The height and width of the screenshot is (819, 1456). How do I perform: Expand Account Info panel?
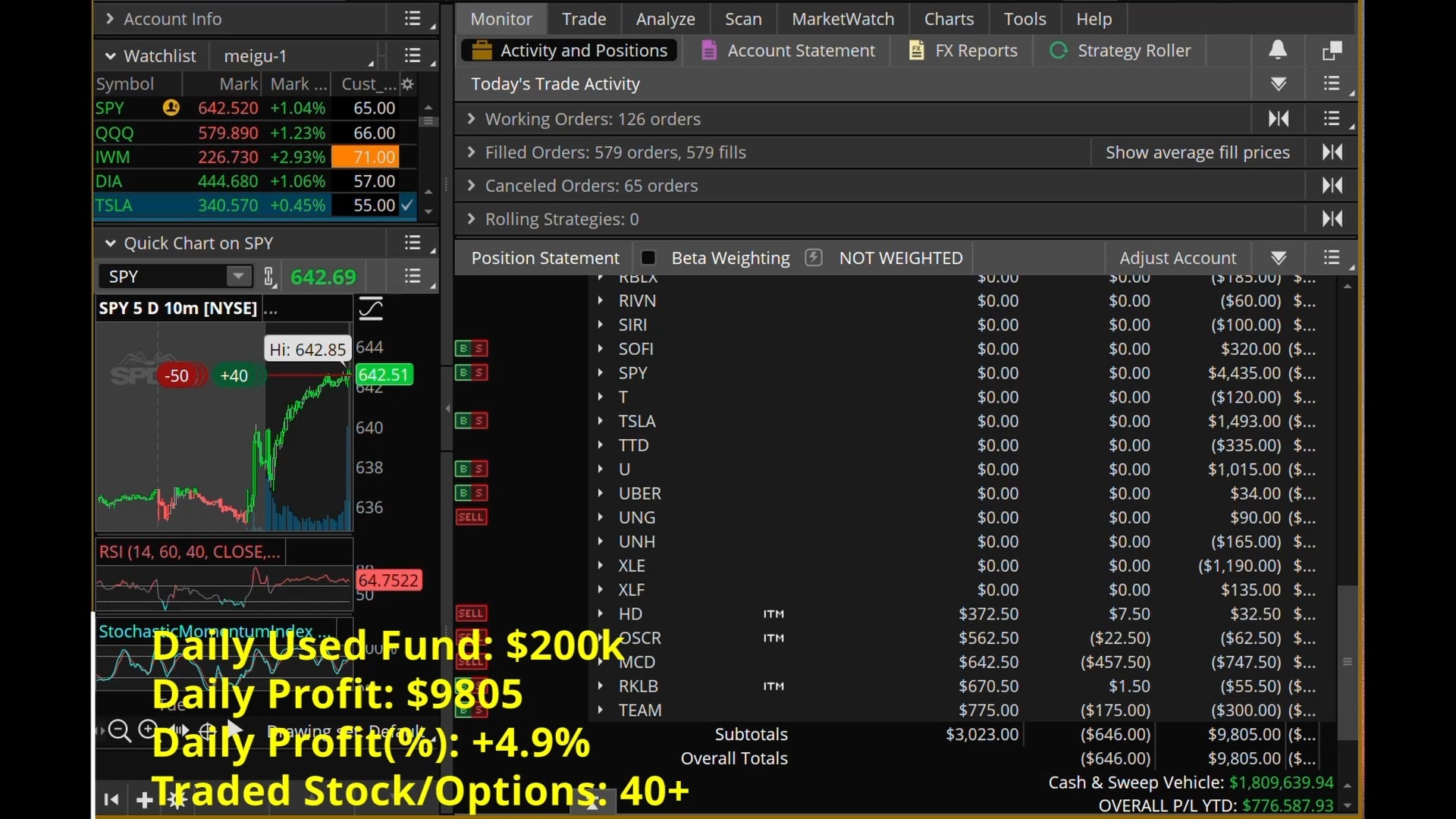pos(110,19)
